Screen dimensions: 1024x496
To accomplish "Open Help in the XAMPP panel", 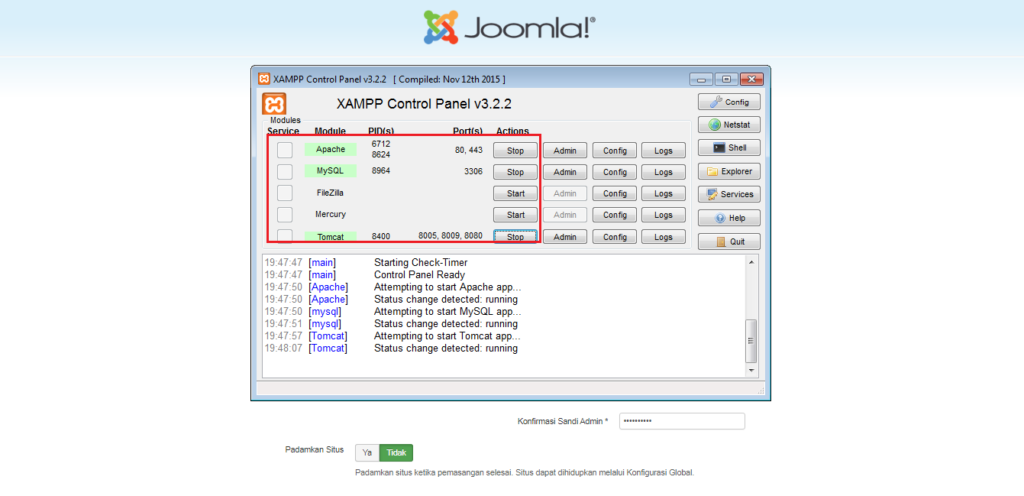I will pos(729,218).
